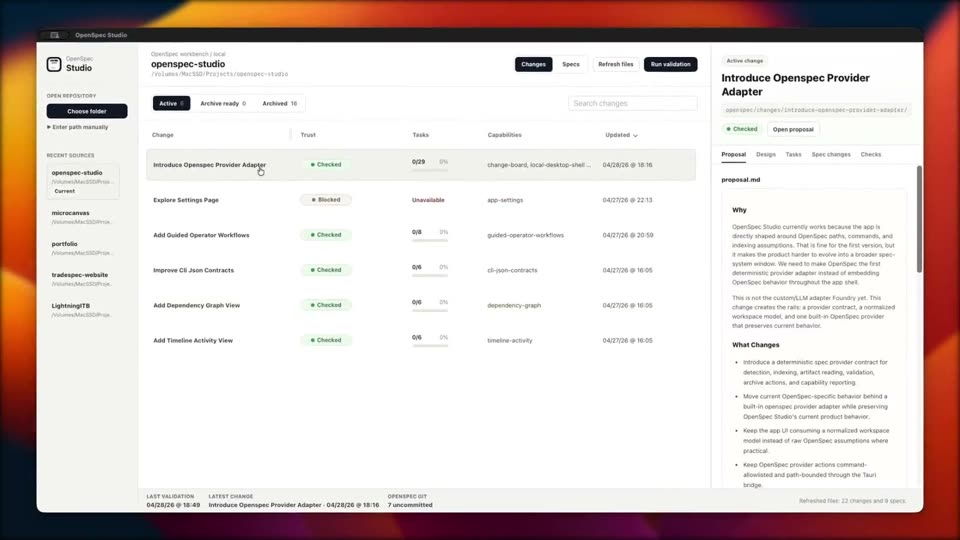Viewport: 960px width, 540px height.
Task: Click Checked badge on Add Timeline Activity View
Action: [x=326, y=340]
